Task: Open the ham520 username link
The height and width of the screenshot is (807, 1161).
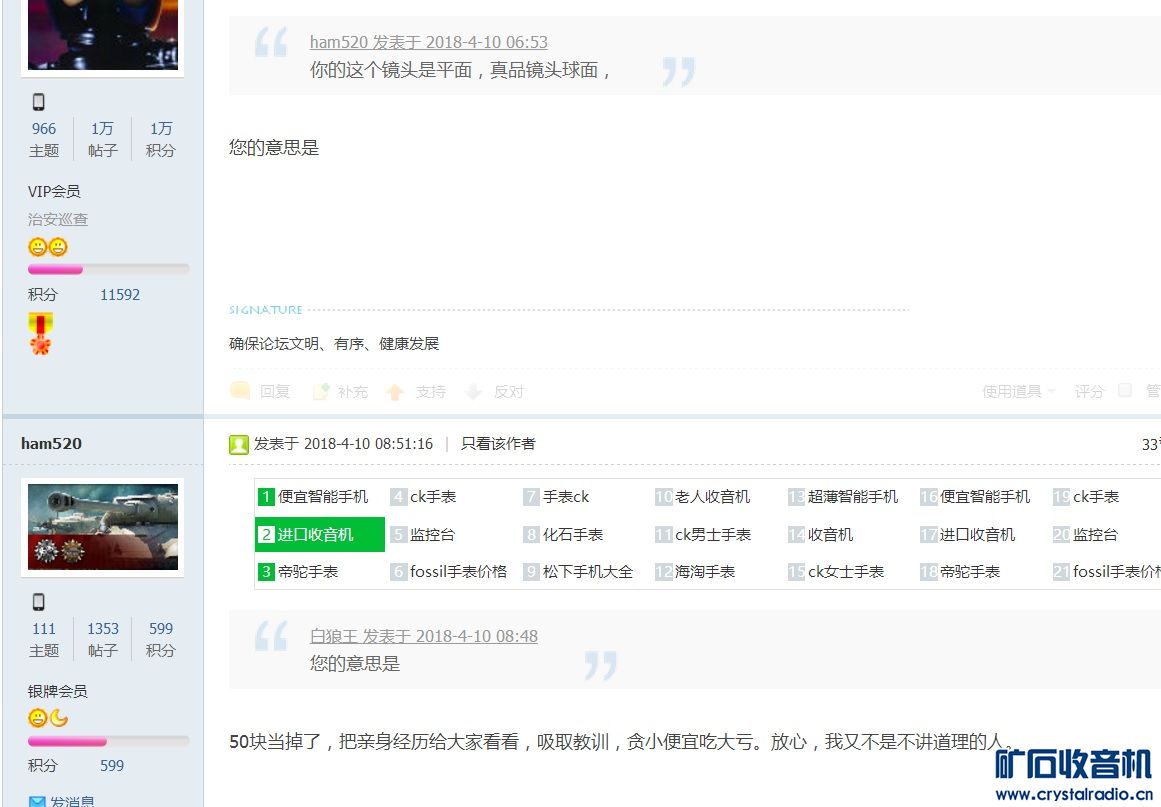Action: [51, 443]
